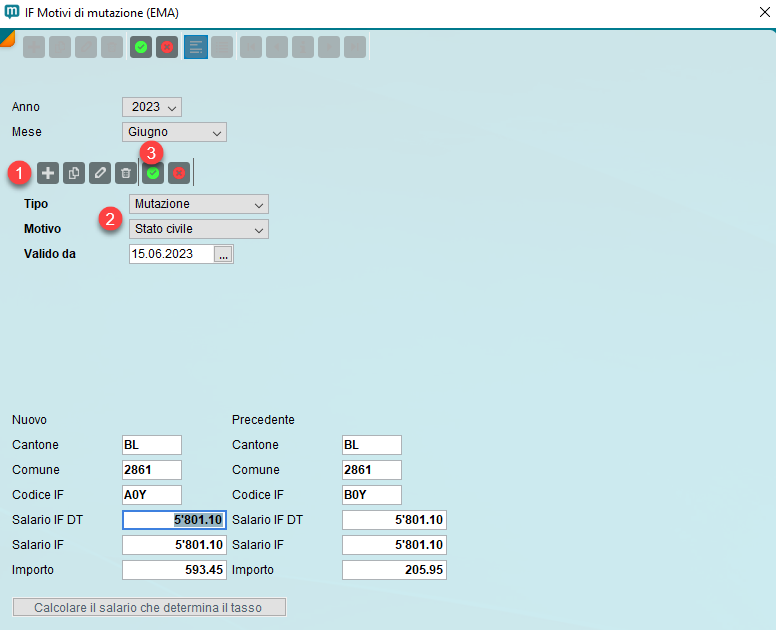Click the plus icon to add a mutation
Viewport: 776px width, 630px height.
tap(48, 173)
